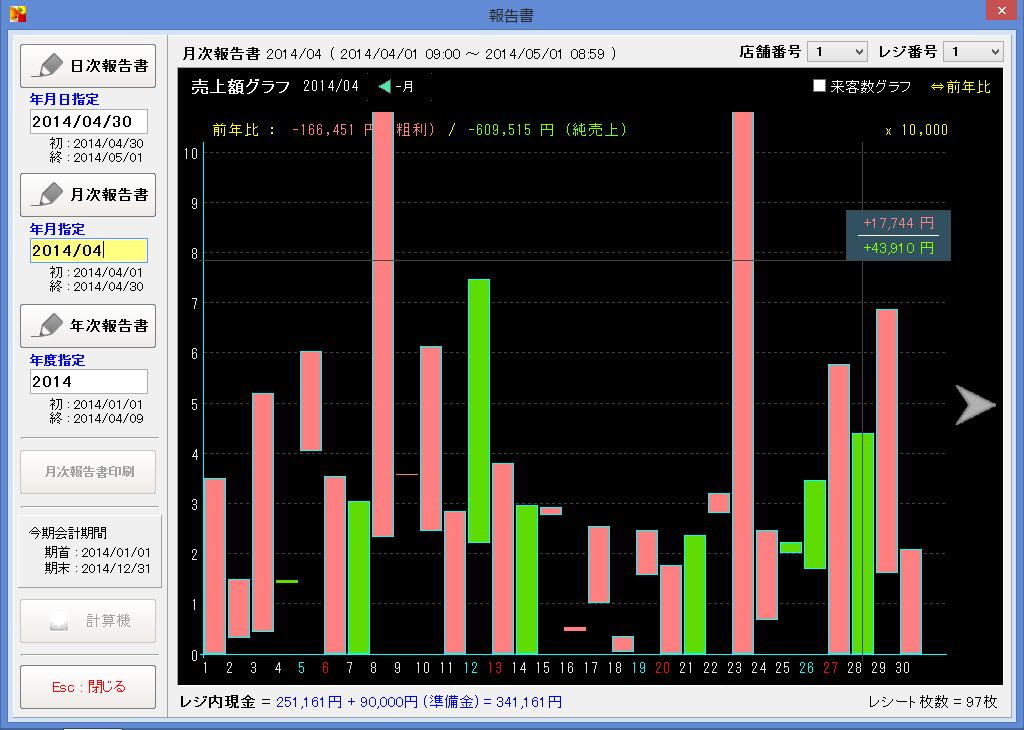Open the 店舗番号 dropdown
This screenshot has width=1024, height=730.
(837, 52)
